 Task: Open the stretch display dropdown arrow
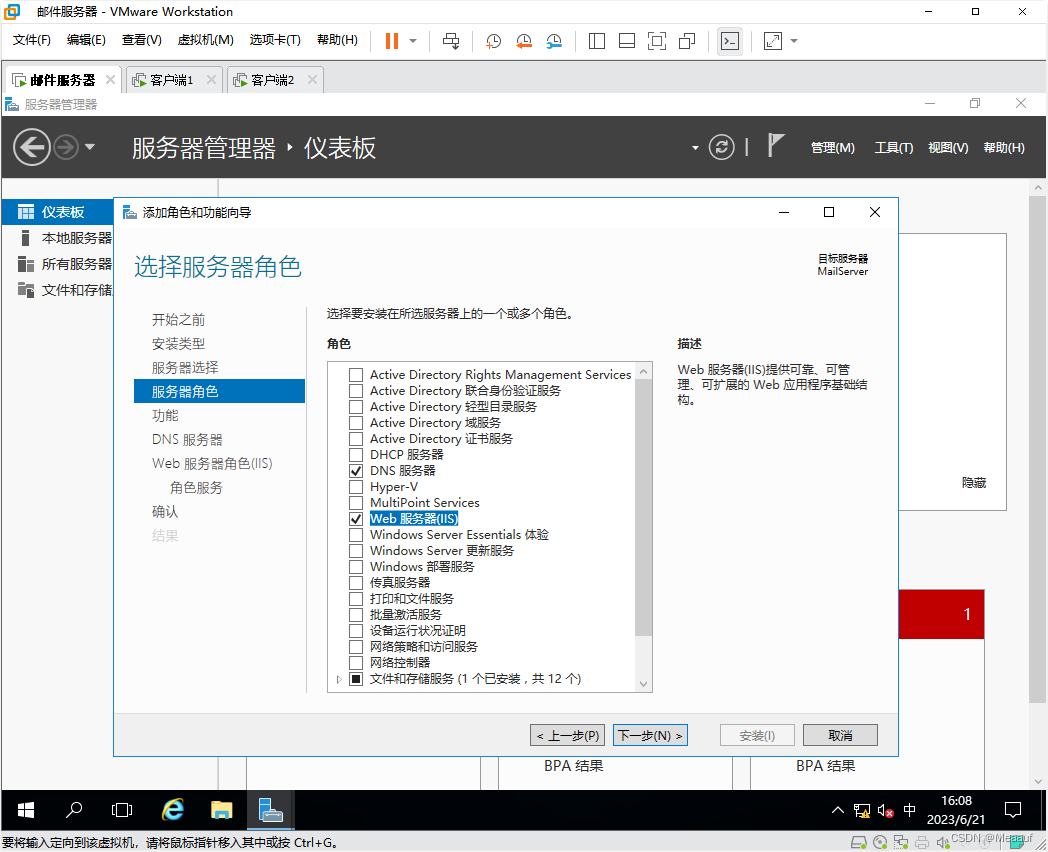[x=794, y=41]
